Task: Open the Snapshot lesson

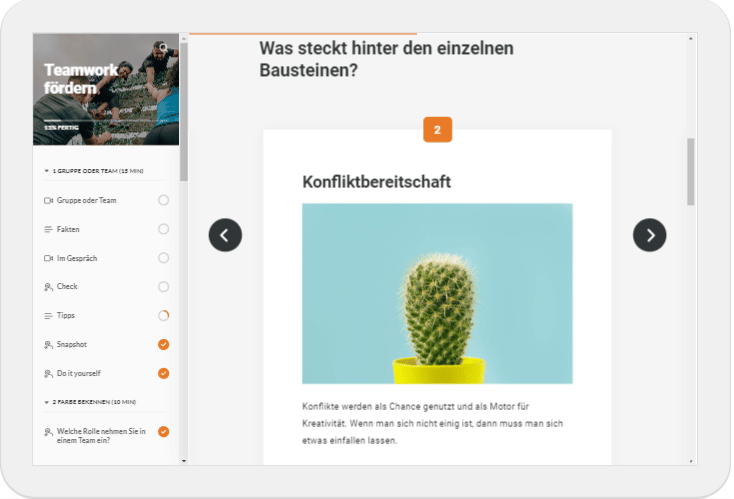Action: click(72, 345)
